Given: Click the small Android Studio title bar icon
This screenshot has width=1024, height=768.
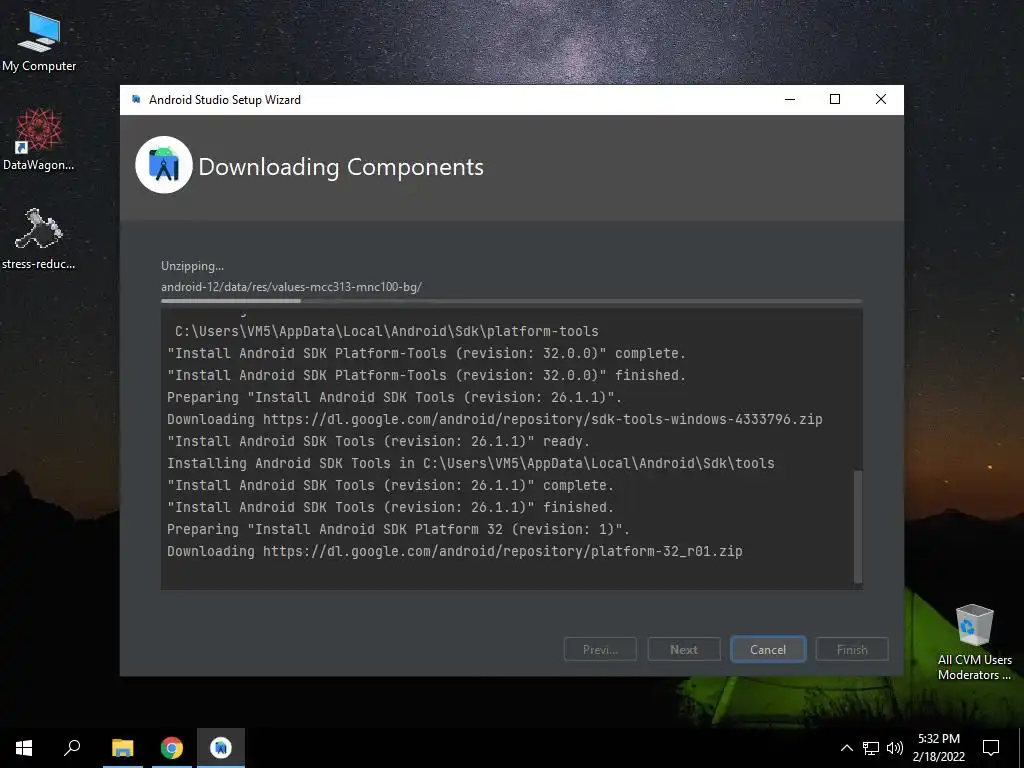Looking at the screenshot, I should pyautogui.click(x=136, y=99).
